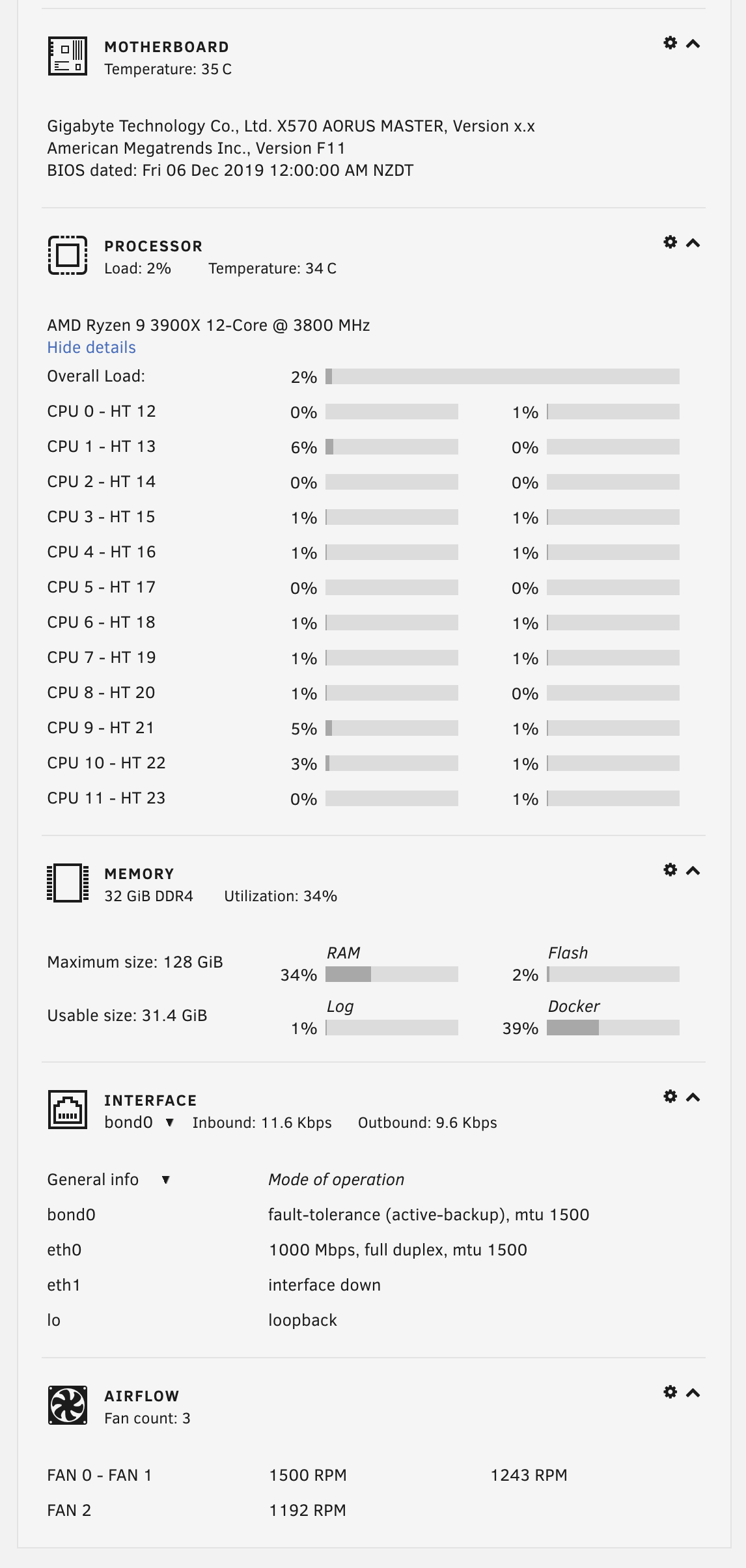The width and height of the screenshot is (746, 1568).
Task: Collapse the Processor section
Action: tap(693, 243)
